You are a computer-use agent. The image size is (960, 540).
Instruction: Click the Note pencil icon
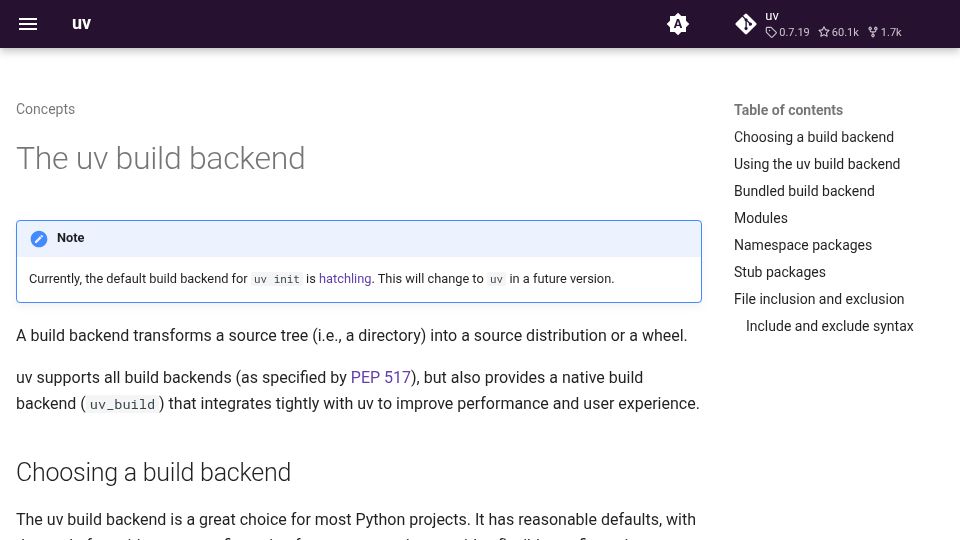pos(39,239)
